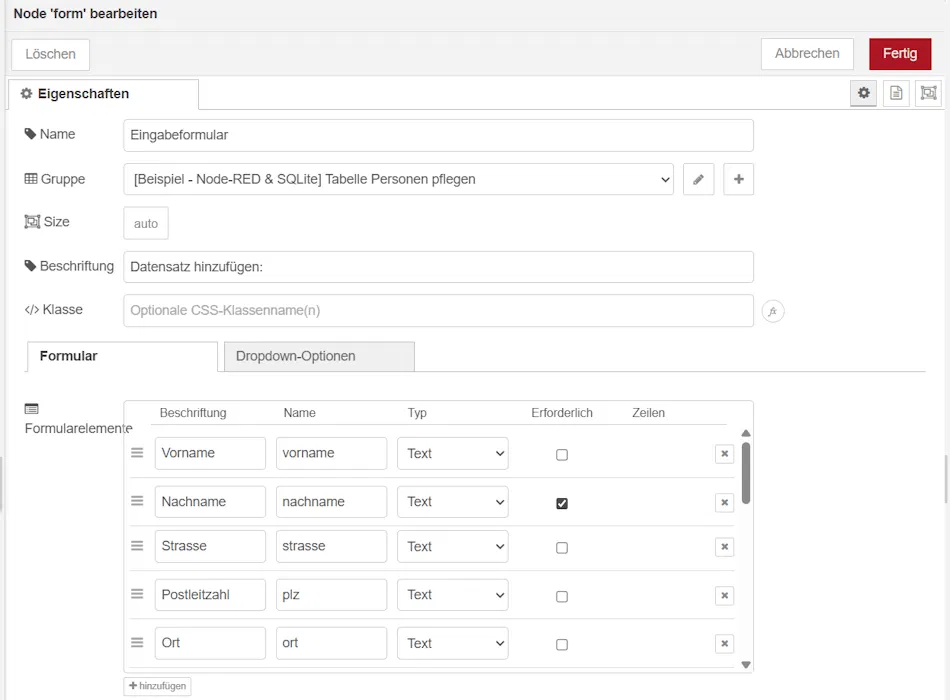
Task: Remove the Vorname form element row
Action: pos(724,454)
